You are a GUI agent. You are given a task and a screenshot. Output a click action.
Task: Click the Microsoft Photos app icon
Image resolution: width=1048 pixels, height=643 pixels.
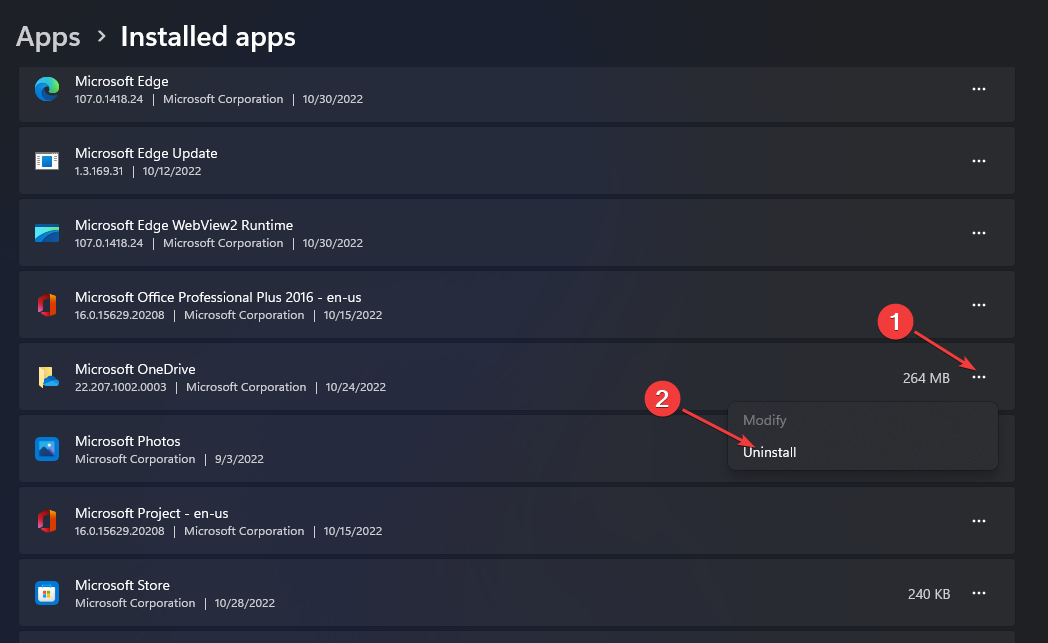[x=47, y=449]
